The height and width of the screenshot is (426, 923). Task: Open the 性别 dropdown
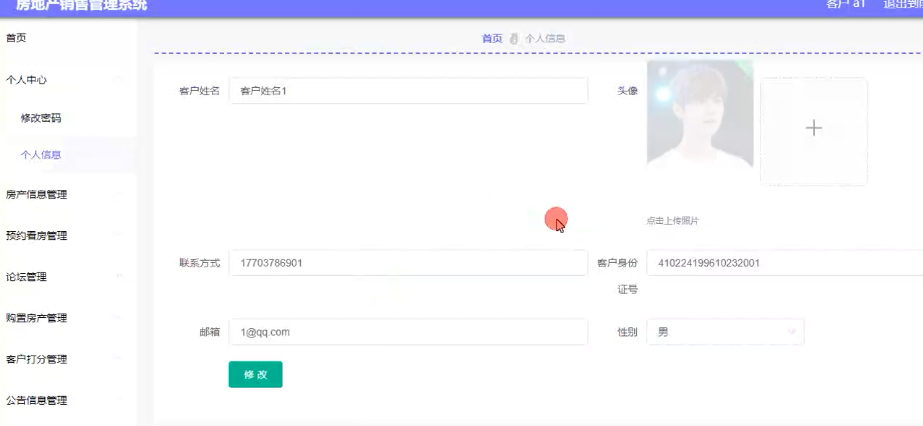(725, 332)
